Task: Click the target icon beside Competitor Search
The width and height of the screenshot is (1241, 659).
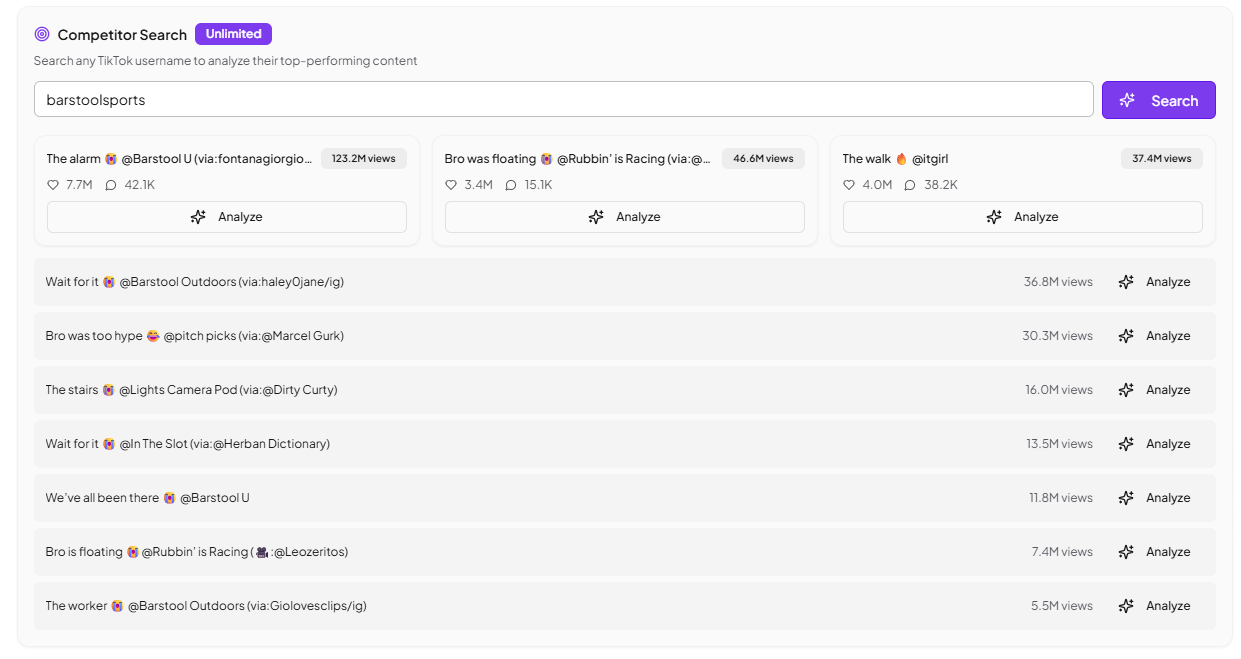Action: tap(41, 34)
